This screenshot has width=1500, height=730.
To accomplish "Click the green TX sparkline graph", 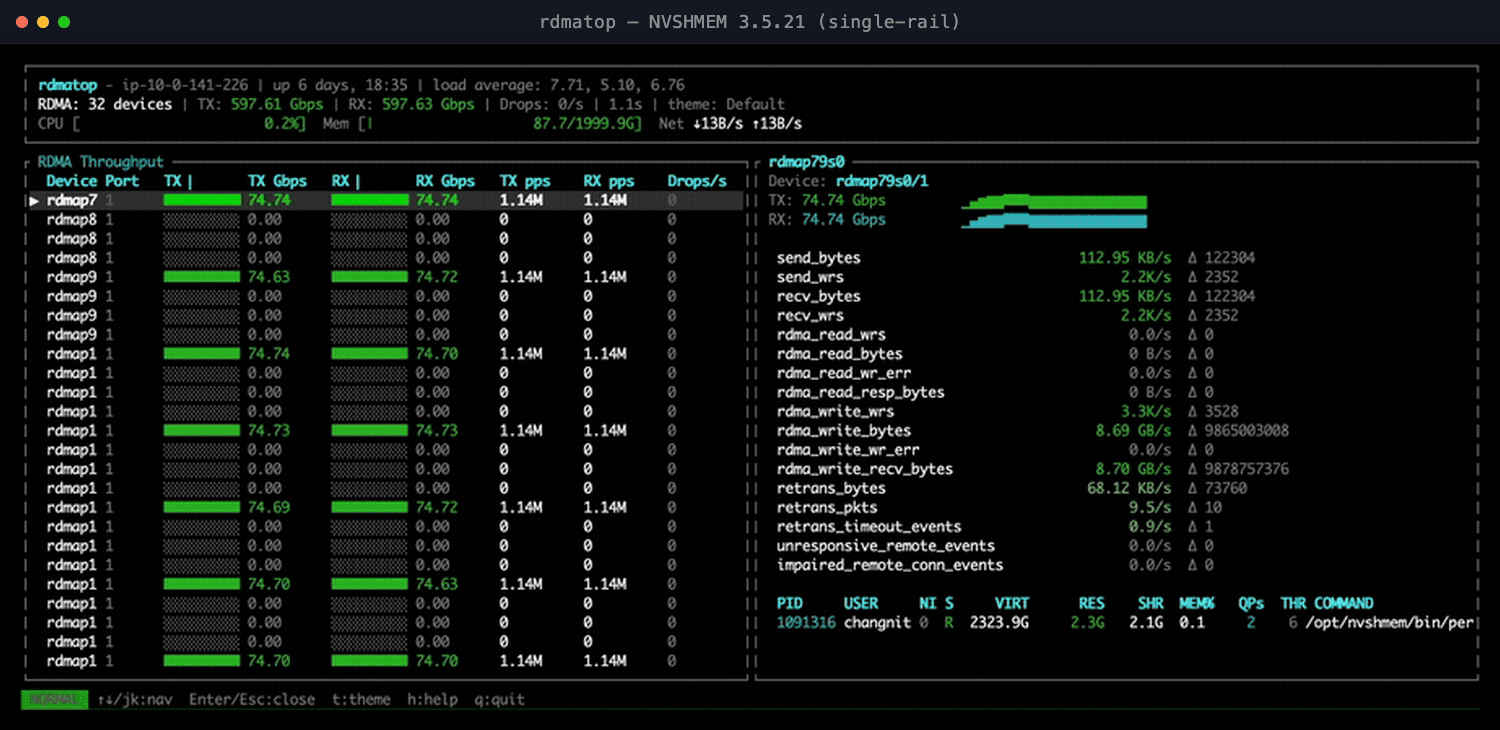I will tap(1054, 202).
